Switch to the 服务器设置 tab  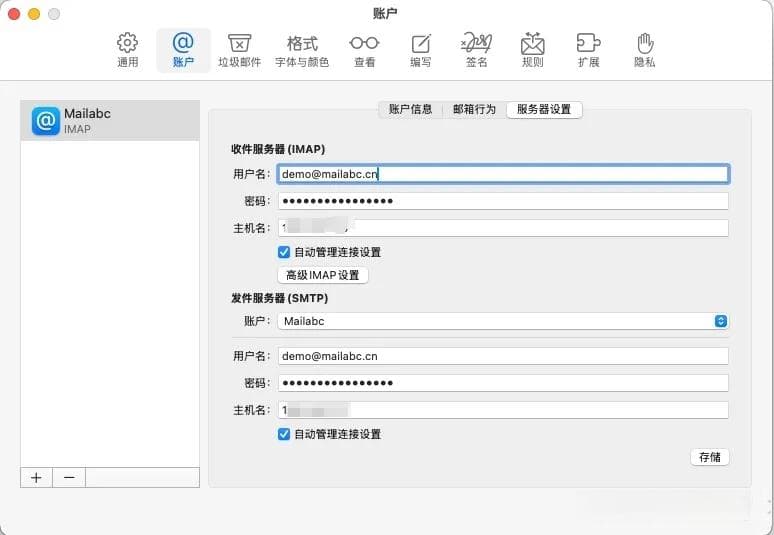pos(544,110)
